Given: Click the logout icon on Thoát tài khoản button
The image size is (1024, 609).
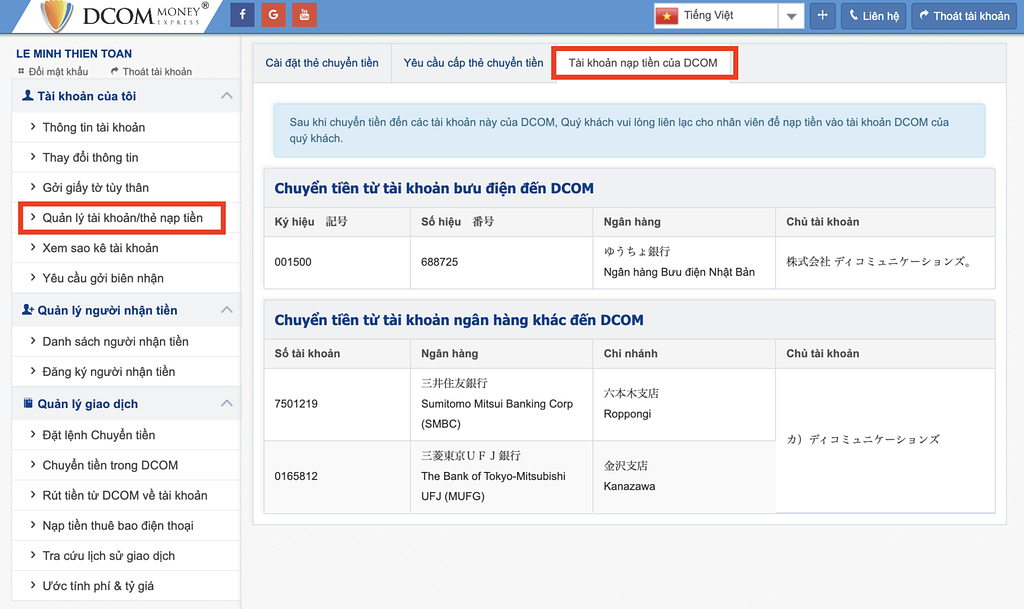Looking at the screenshot, I should 925,15.
